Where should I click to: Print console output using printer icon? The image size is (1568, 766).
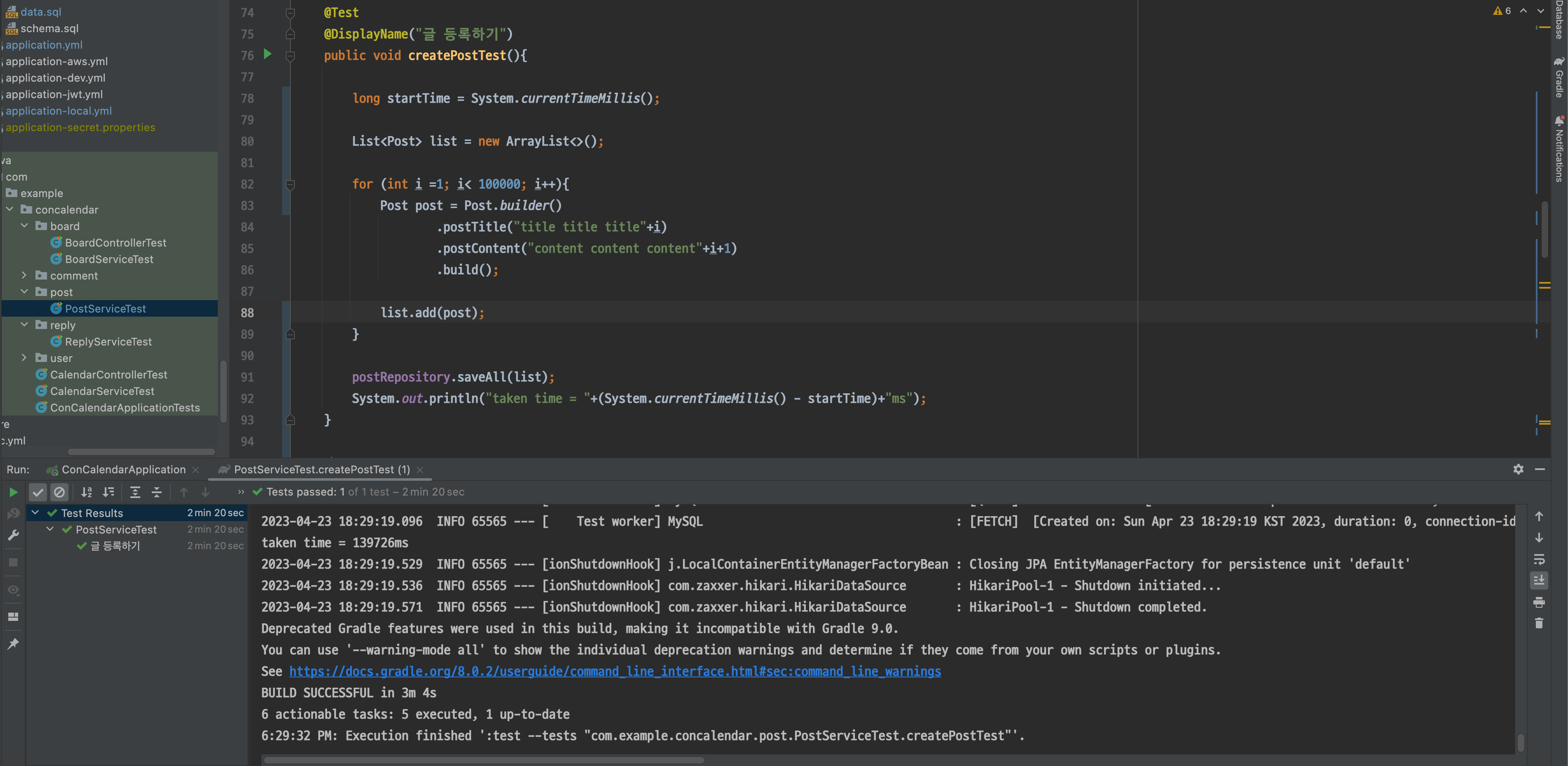click(1539, 602)
